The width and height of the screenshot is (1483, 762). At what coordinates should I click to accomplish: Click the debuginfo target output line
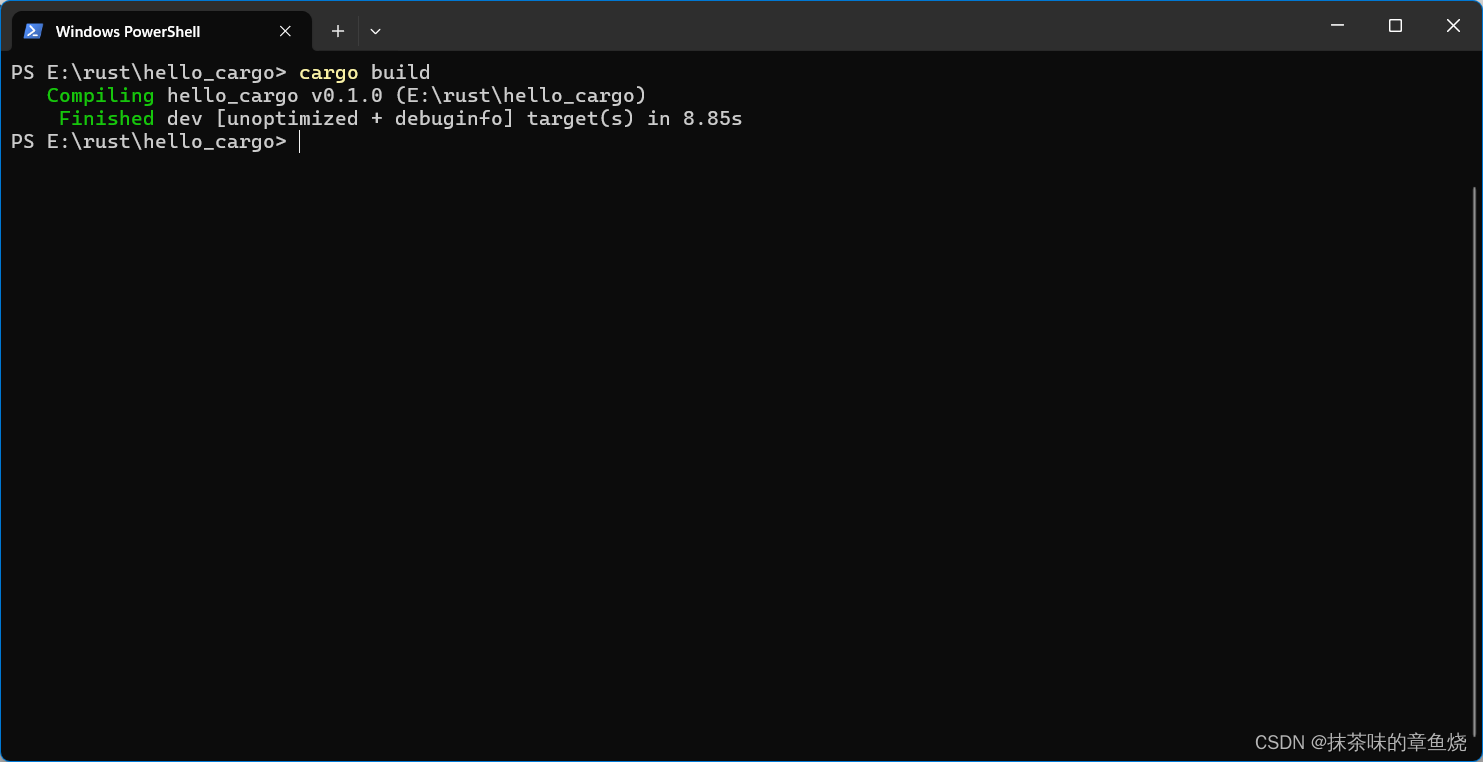(x=450, y=118)
